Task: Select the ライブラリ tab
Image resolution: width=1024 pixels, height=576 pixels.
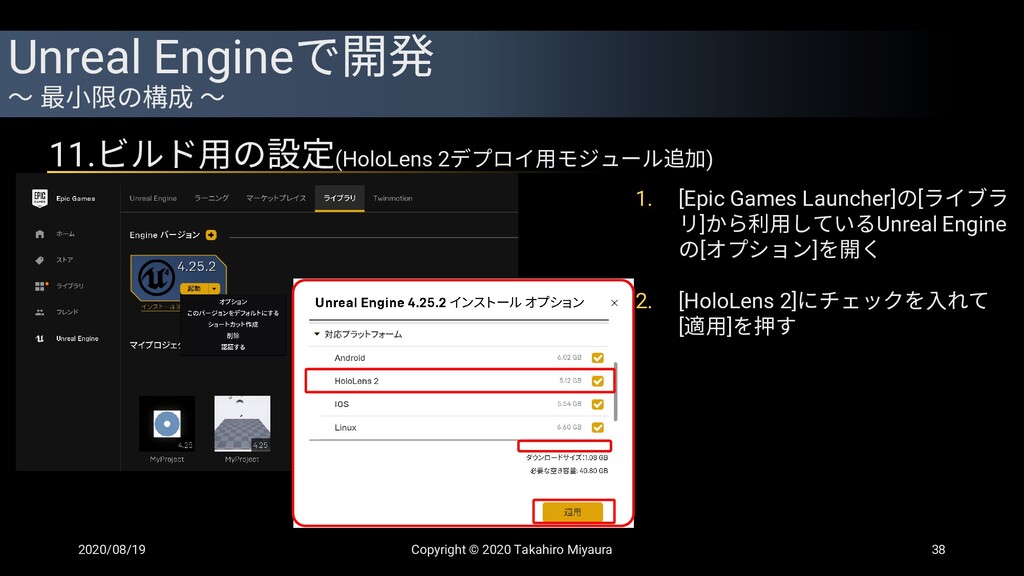Action: pos(340,199)
